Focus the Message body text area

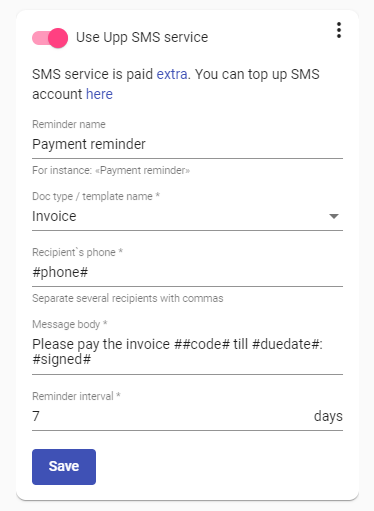tap(187, 352)
